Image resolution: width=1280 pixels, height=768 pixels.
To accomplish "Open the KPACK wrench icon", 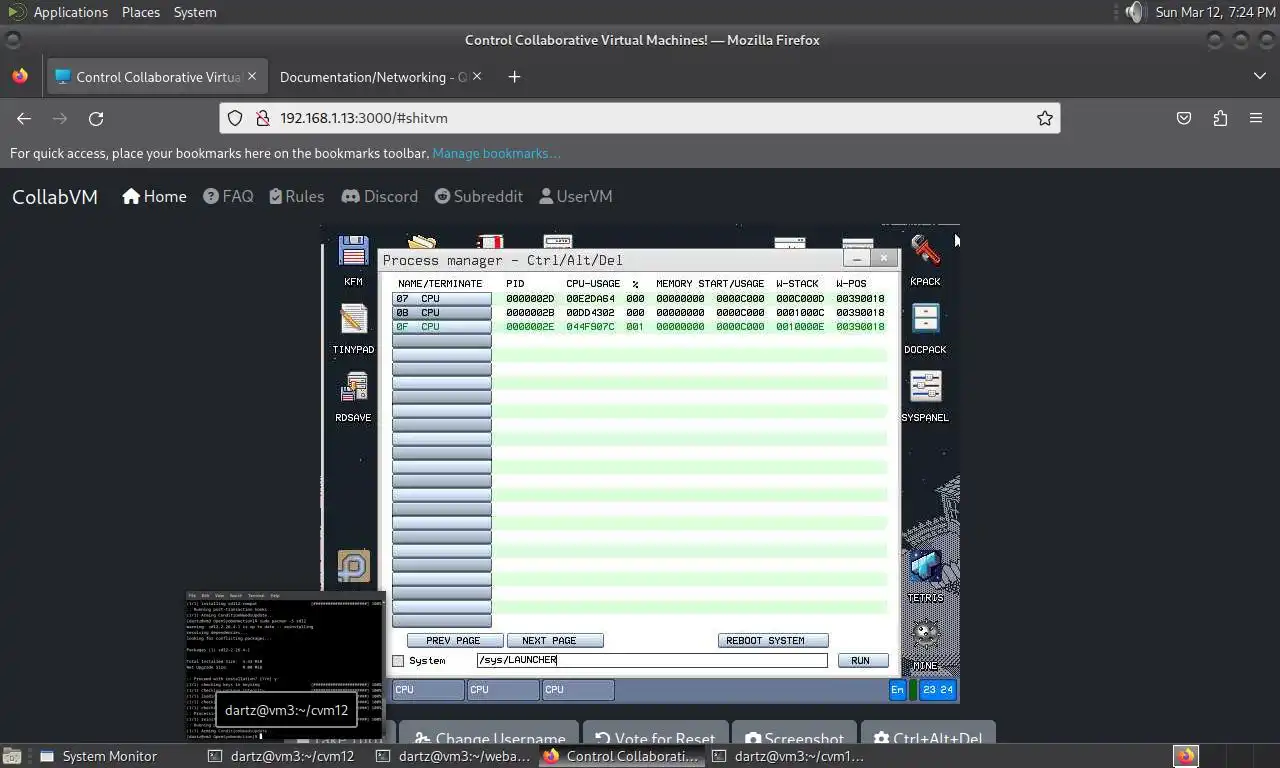I will (925, 252).
